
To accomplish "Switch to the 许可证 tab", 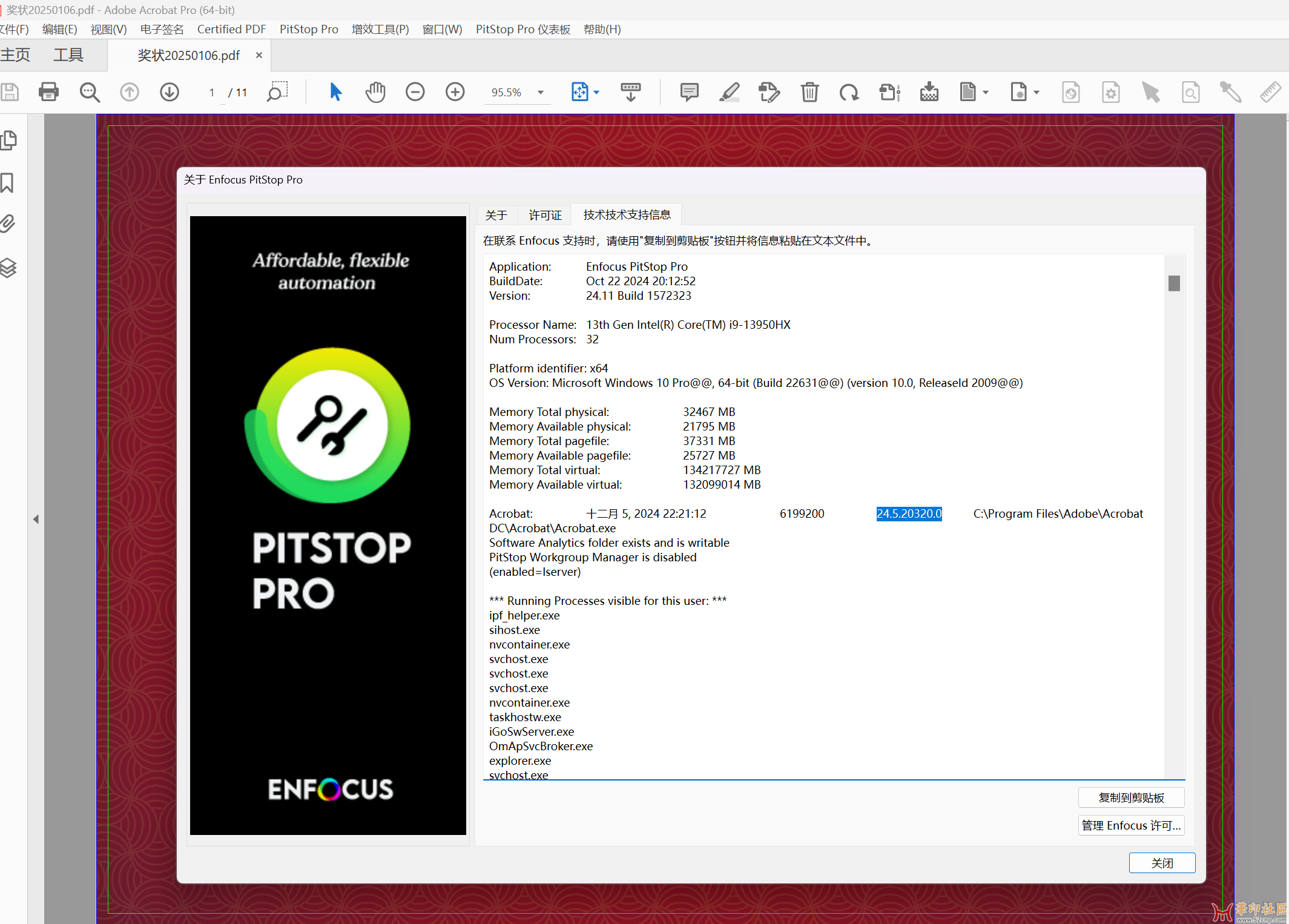I will pyautogui.click(x=545, y=215).
